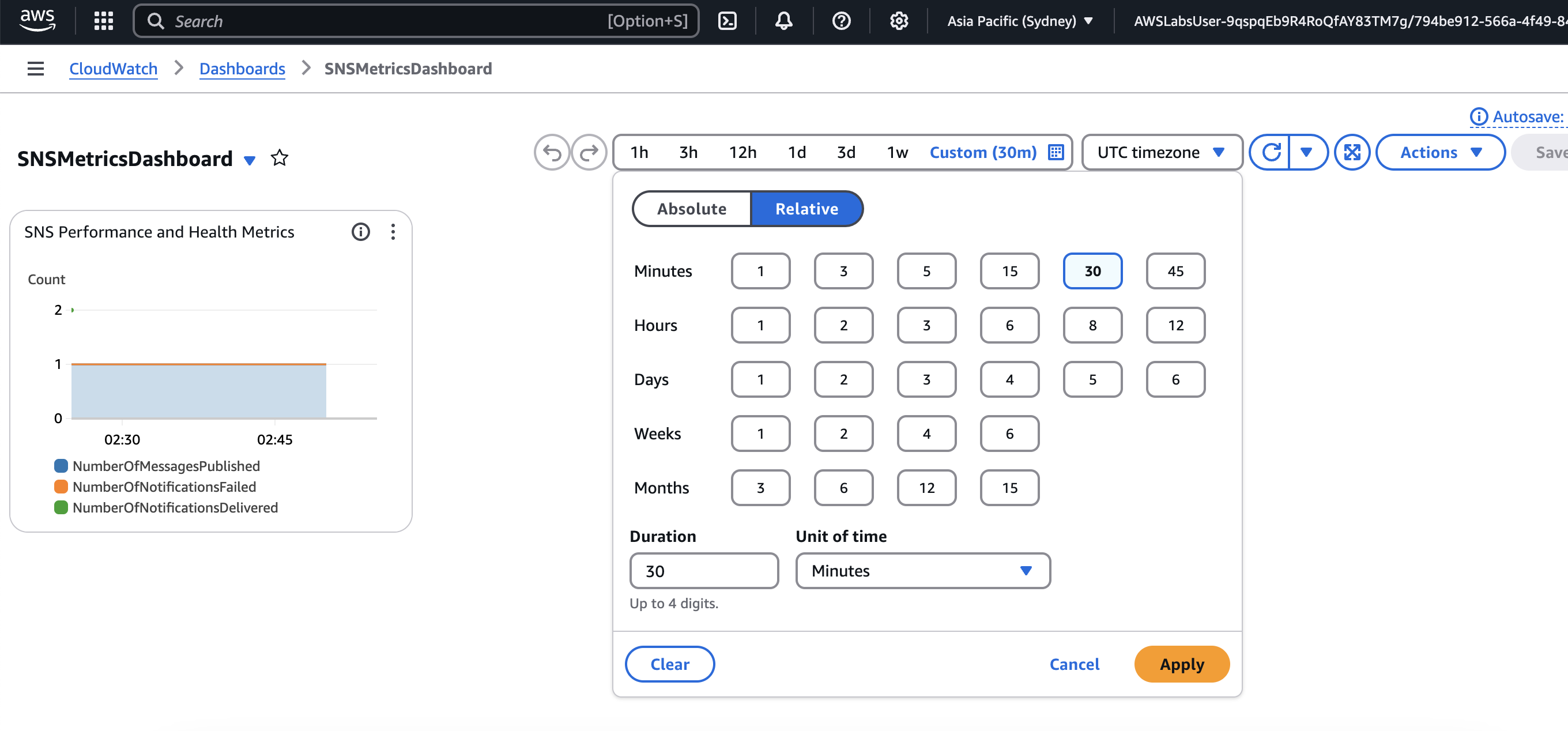1568x731 pixels.
Task: Click the Custom (30m) range label
Action: tap(982, 152)
